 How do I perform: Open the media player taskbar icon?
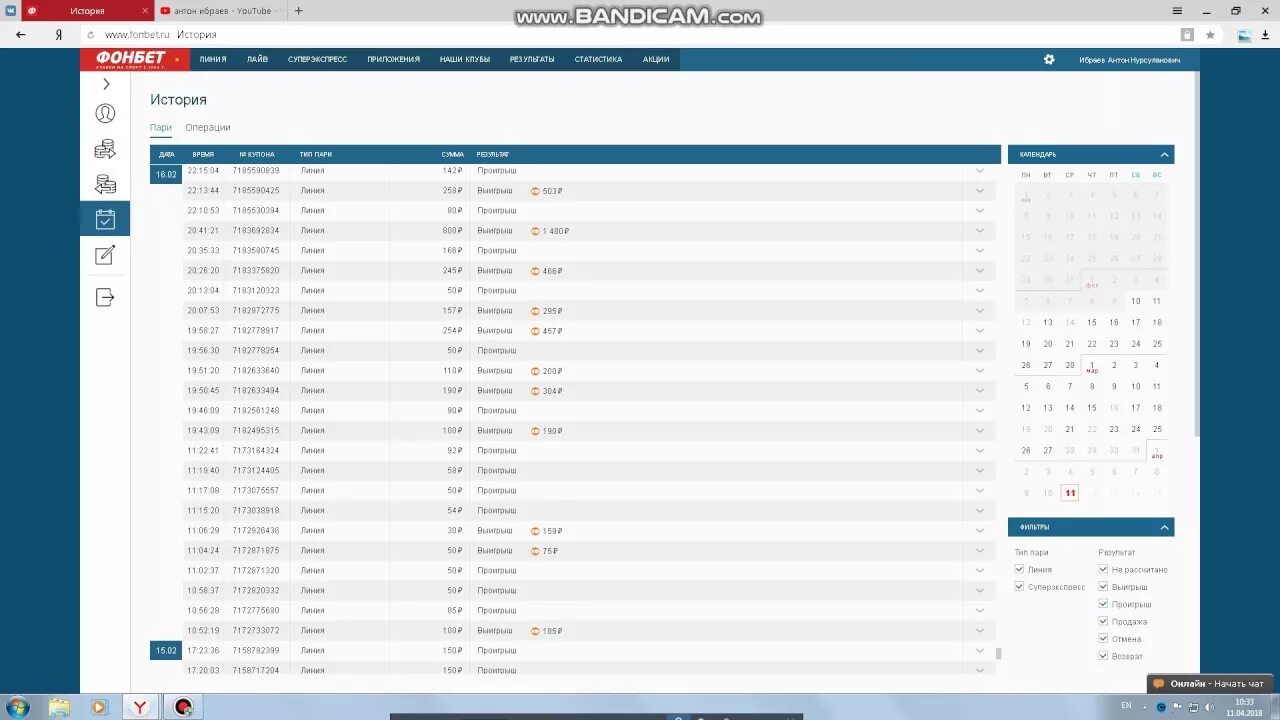(98, 707)
